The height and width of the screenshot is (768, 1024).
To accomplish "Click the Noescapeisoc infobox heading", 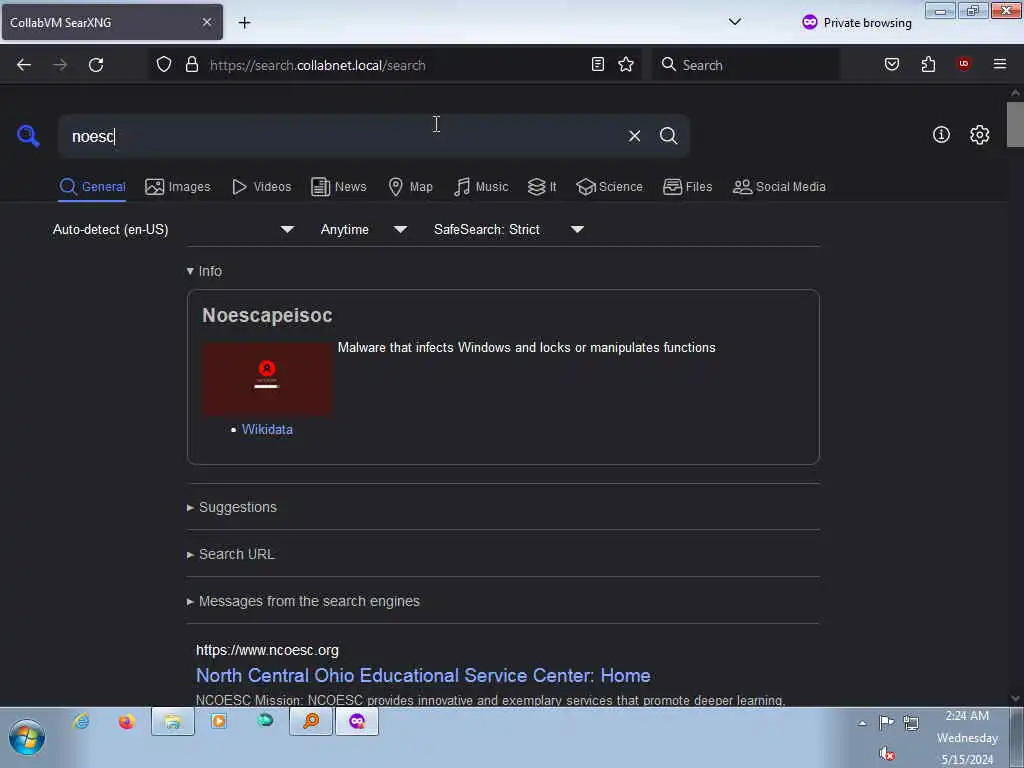I will pyautogui.click(x=267, y=315).
